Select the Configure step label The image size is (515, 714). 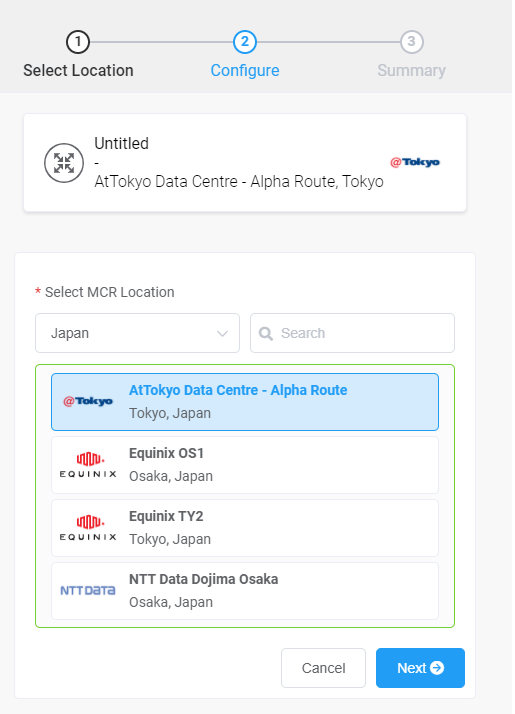pyautogui.click(x=245, y=71)
